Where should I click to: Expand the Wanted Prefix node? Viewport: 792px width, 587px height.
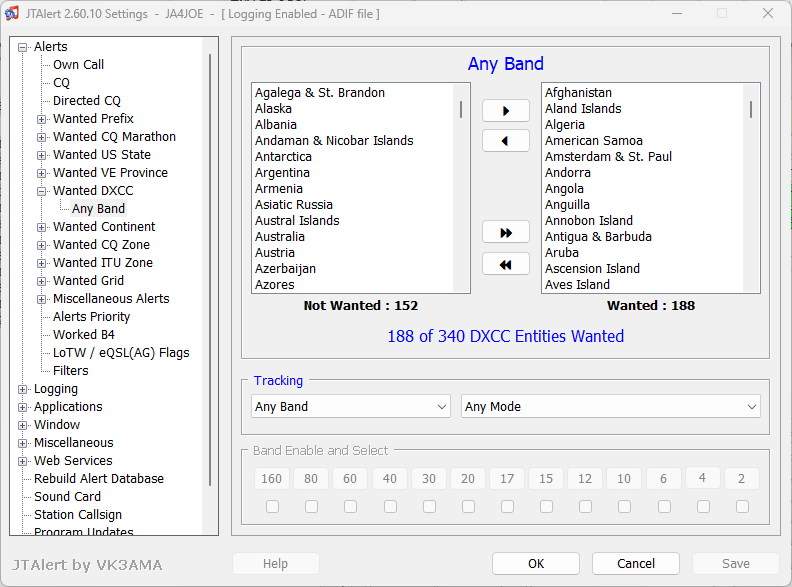[x=41, y=119]
